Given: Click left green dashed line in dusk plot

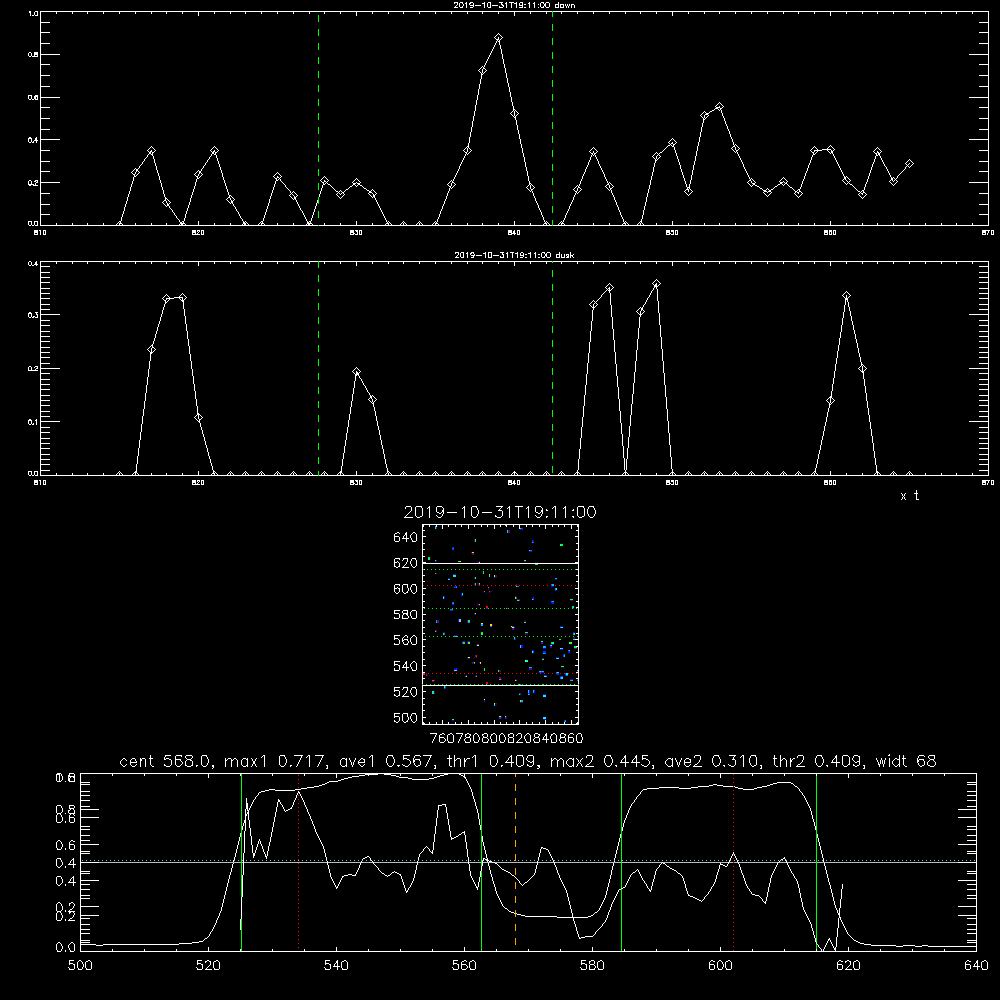Looking at the screenshot, I should point(318,368).
